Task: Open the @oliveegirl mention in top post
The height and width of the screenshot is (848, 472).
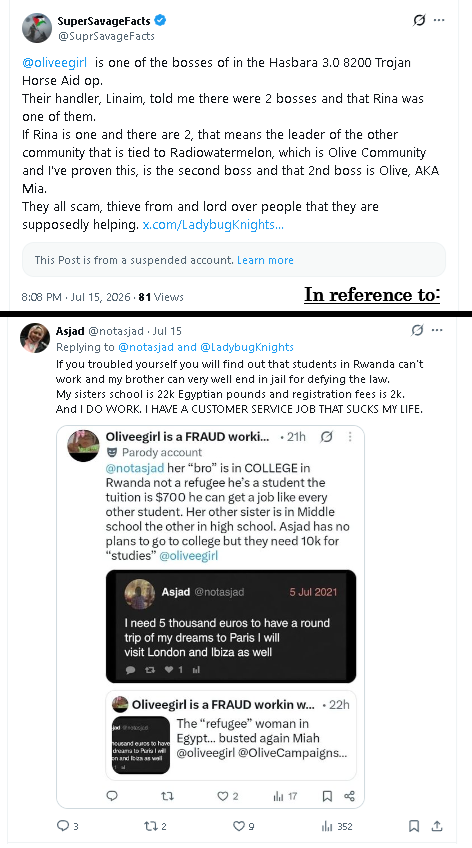Action: tap(55, 63)
